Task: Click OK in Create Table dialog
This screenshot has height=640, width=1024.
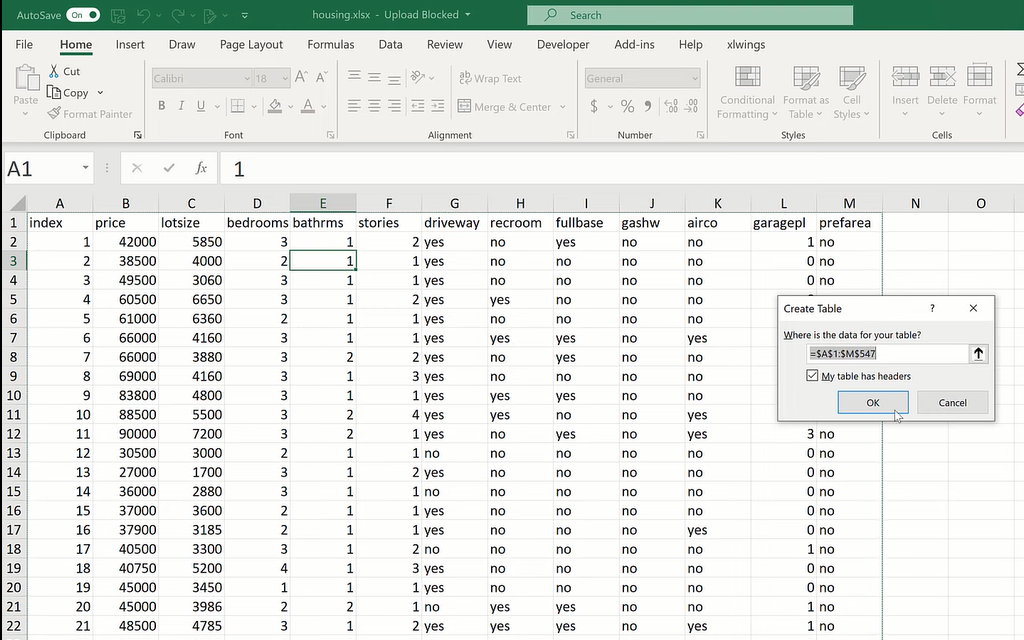Action: (873, 402)
